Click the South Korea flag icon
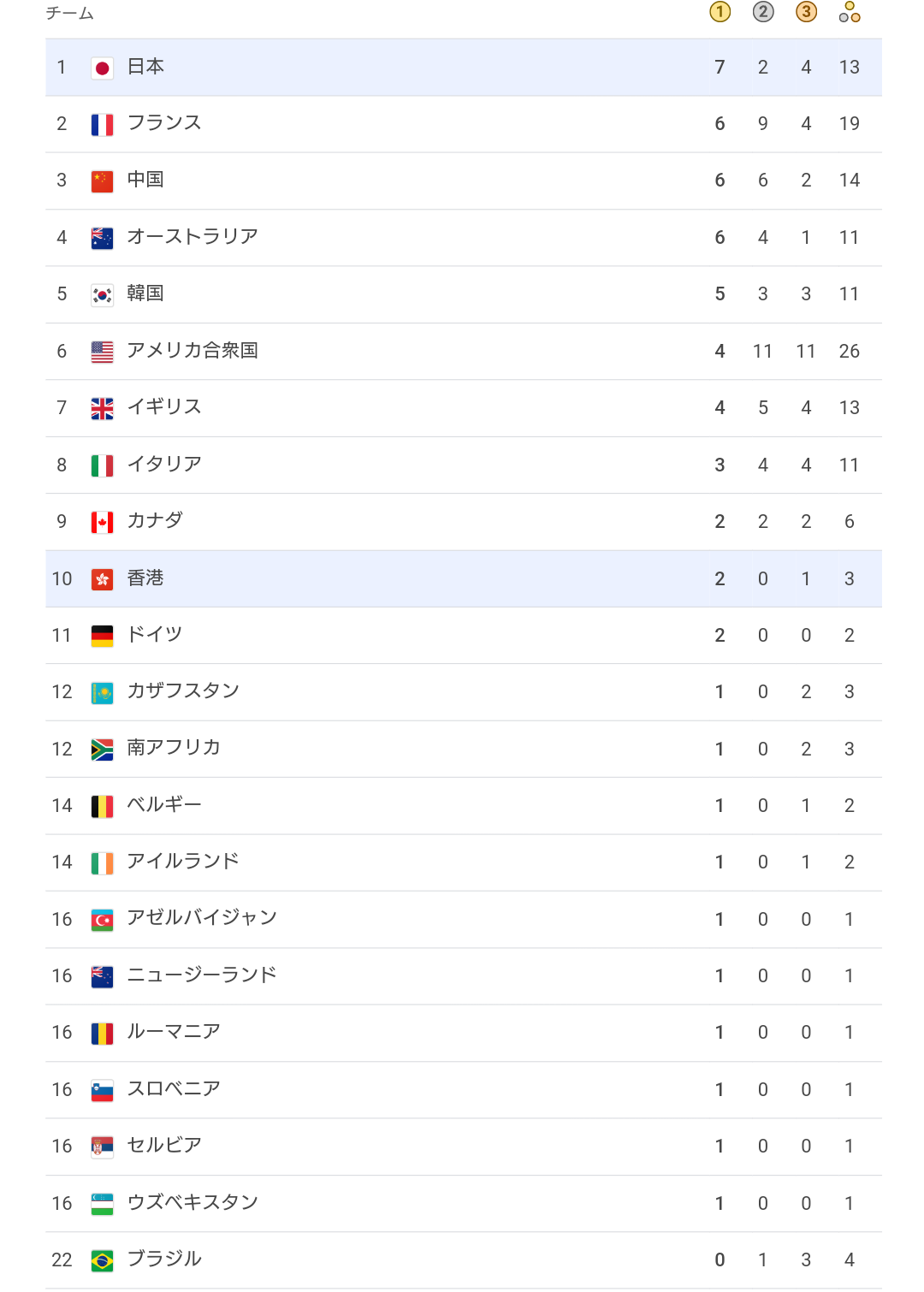 coord(103,295)
